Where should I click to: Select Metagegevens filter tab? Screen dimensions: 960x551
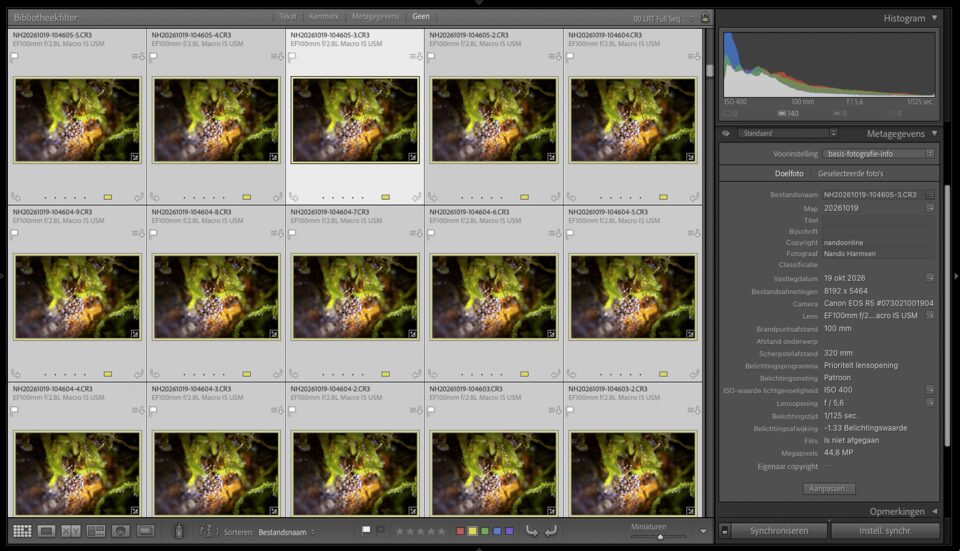pos(375,17)
